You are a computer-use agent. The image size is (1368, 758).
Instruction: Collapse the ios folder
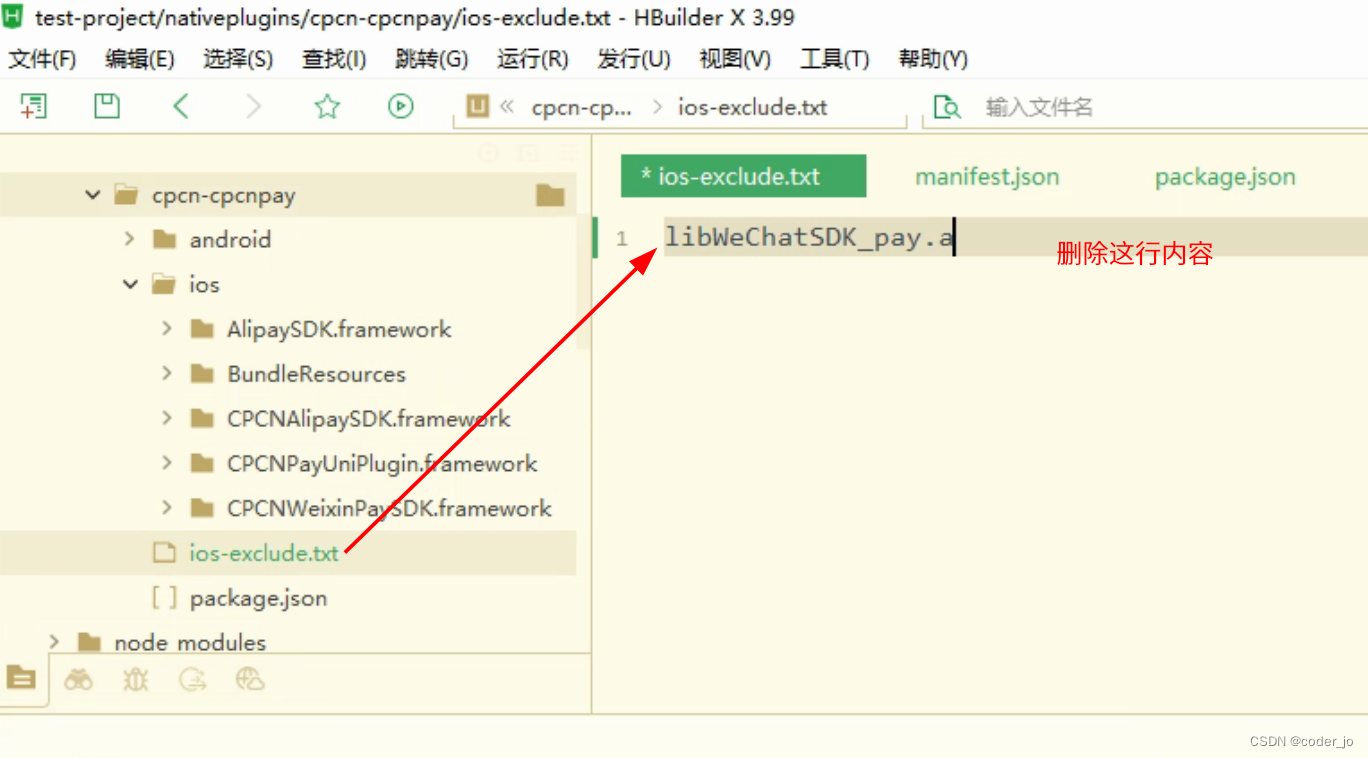coord(130,285)
